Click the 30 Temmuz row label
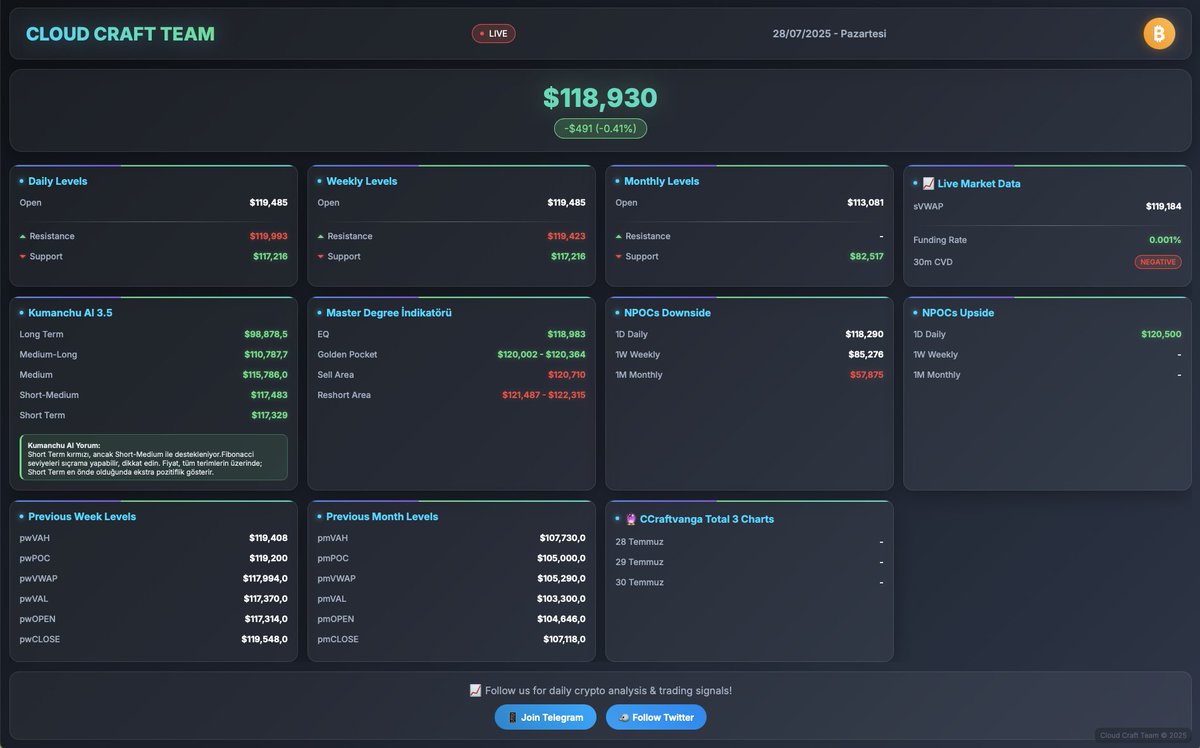 click(639, 582)
